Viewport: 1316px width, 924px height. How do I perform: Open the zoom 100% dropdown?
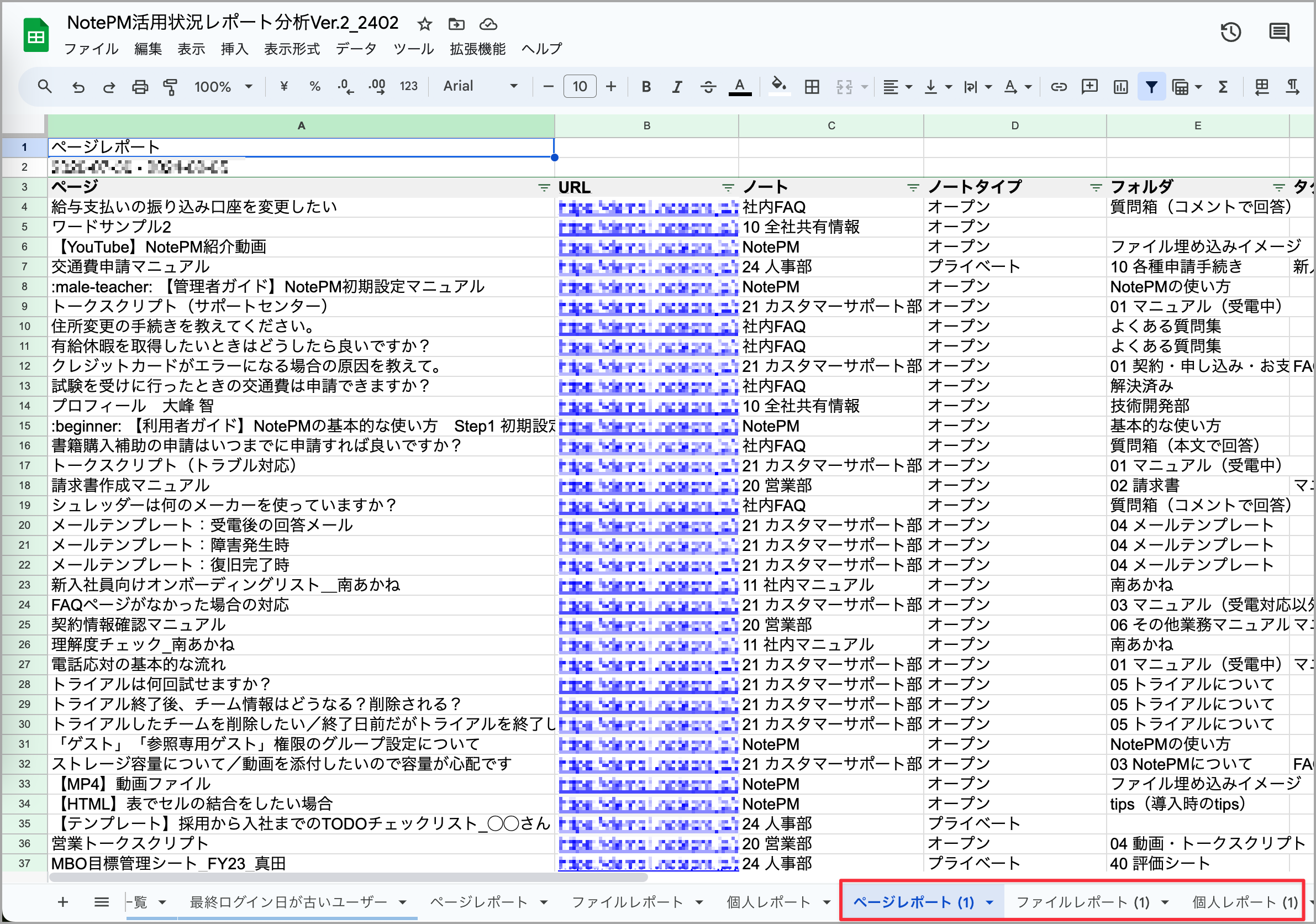(223, 87)
